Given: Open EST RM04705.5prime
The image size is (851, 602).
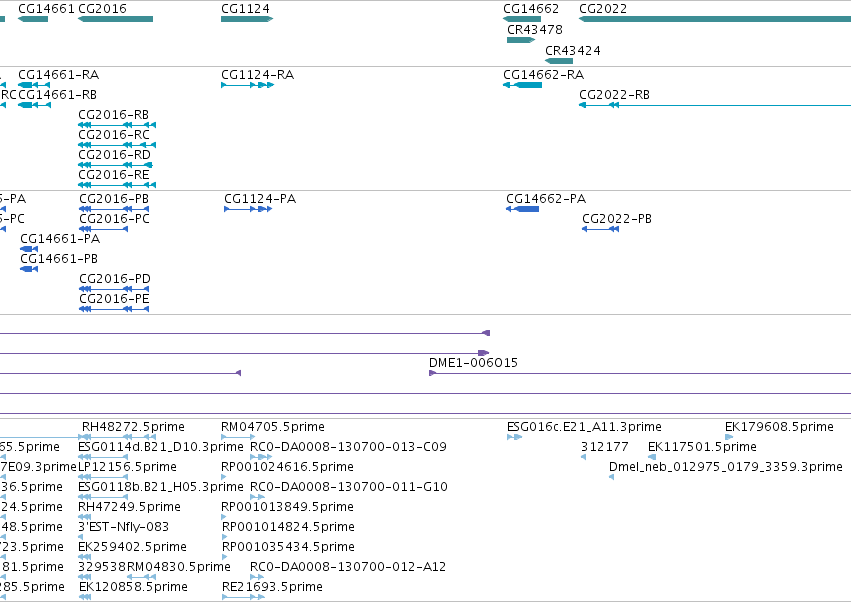Looking at the screenshot, I should pos(273,427).
